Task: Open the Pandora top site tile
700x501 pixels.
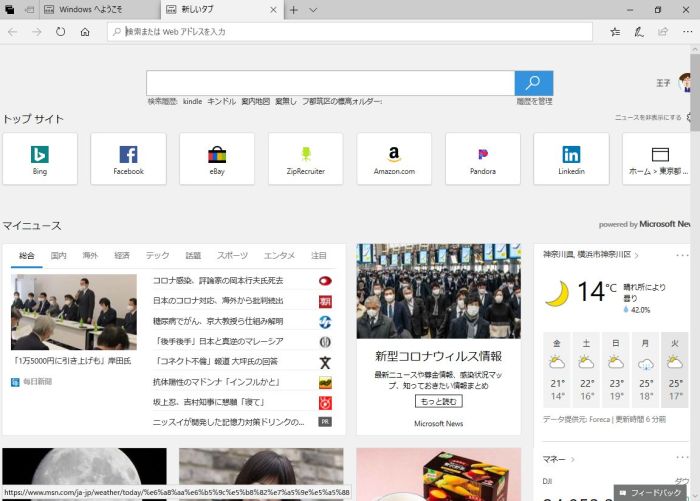Action: click(482, 159)
